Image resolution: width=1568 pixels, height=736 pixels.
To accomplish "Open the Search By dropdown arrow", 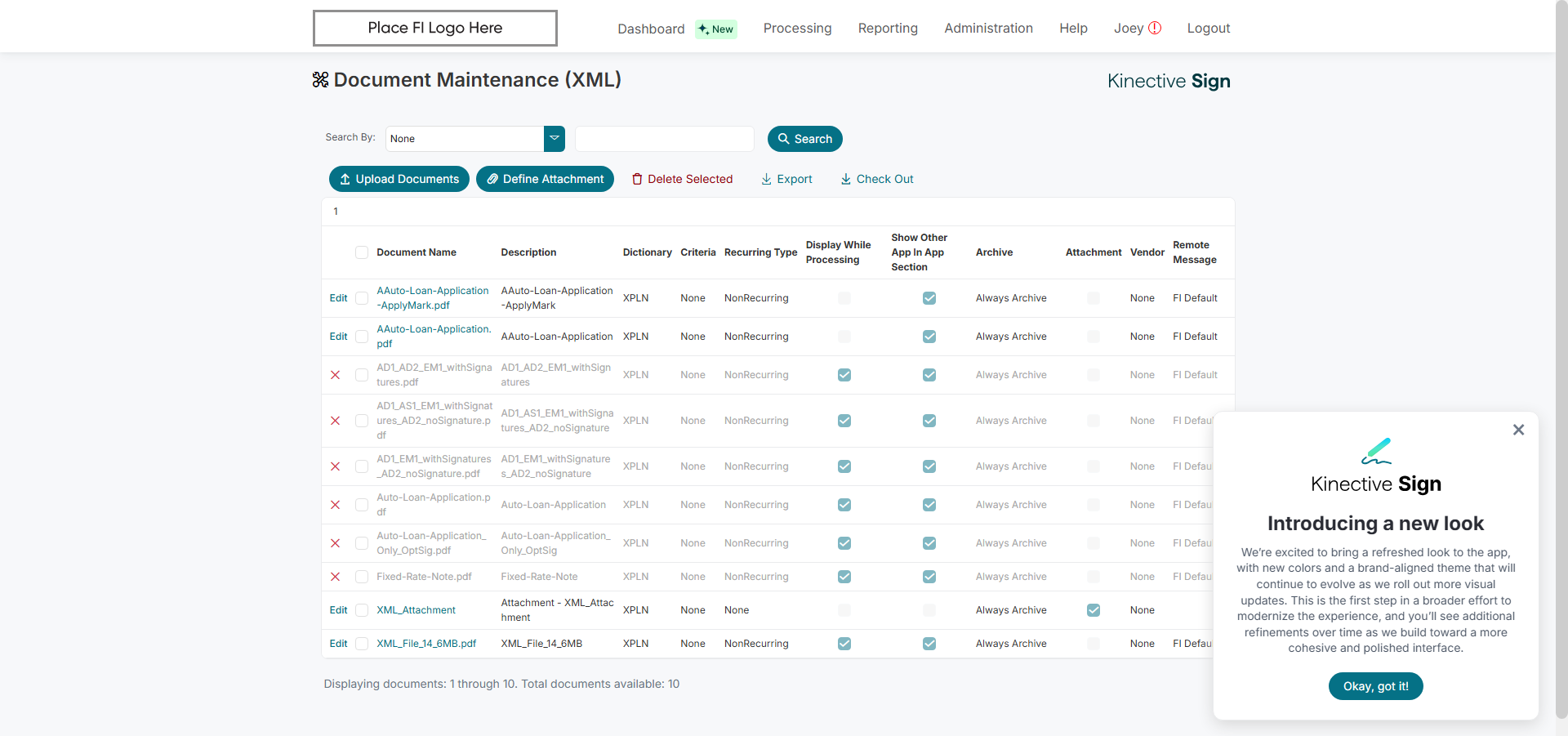I will coord(555,139).
